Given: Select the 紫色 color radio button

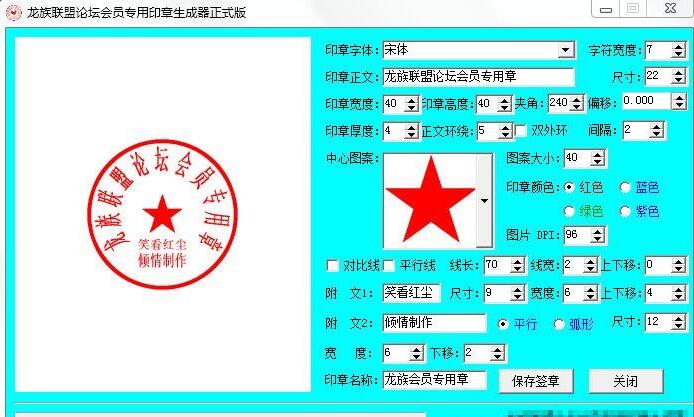Looking at the screenshot, I should (x=625, y=211).
